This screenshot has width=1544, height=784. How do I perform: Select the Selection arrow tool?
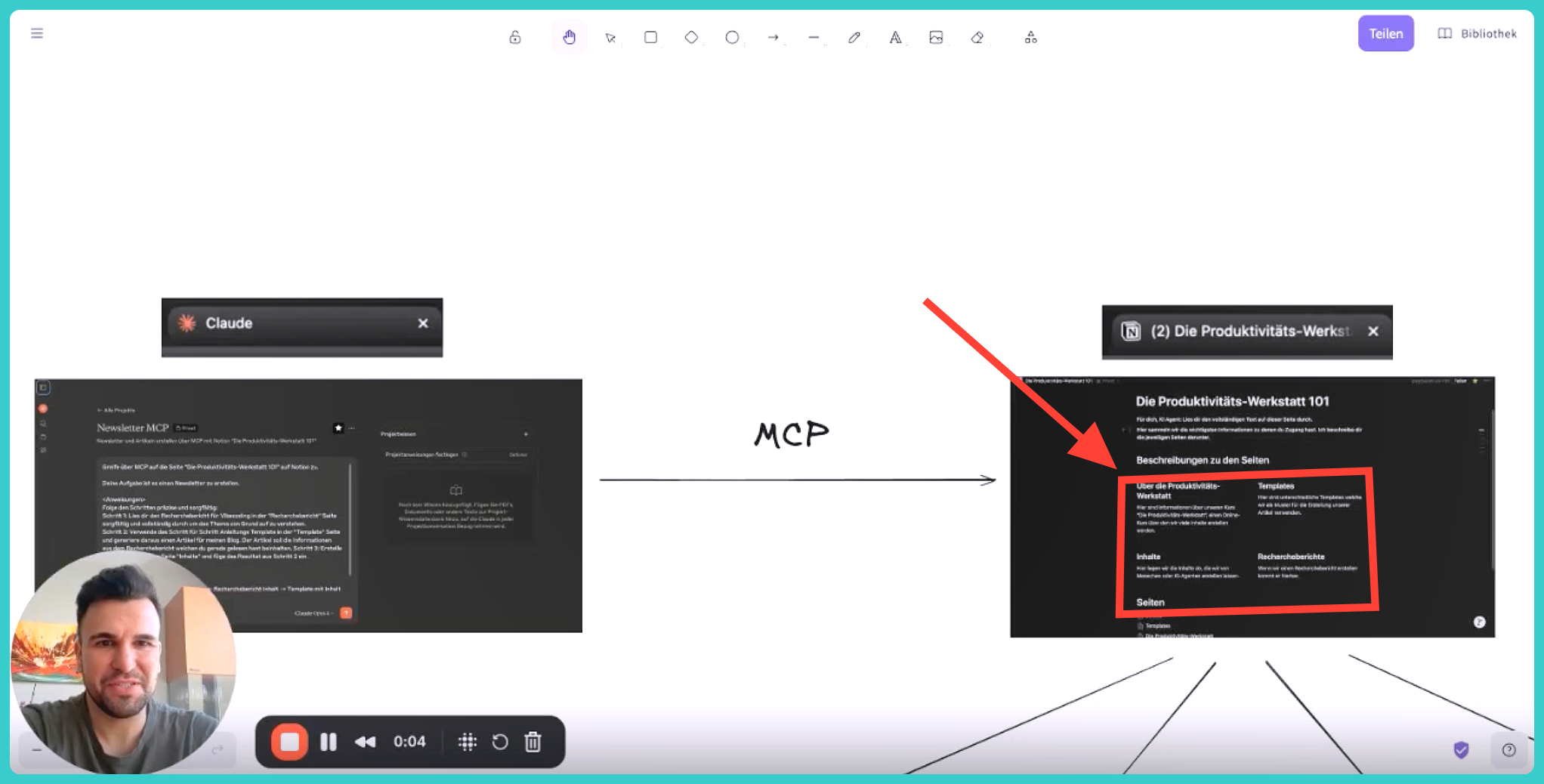(610, 37)
